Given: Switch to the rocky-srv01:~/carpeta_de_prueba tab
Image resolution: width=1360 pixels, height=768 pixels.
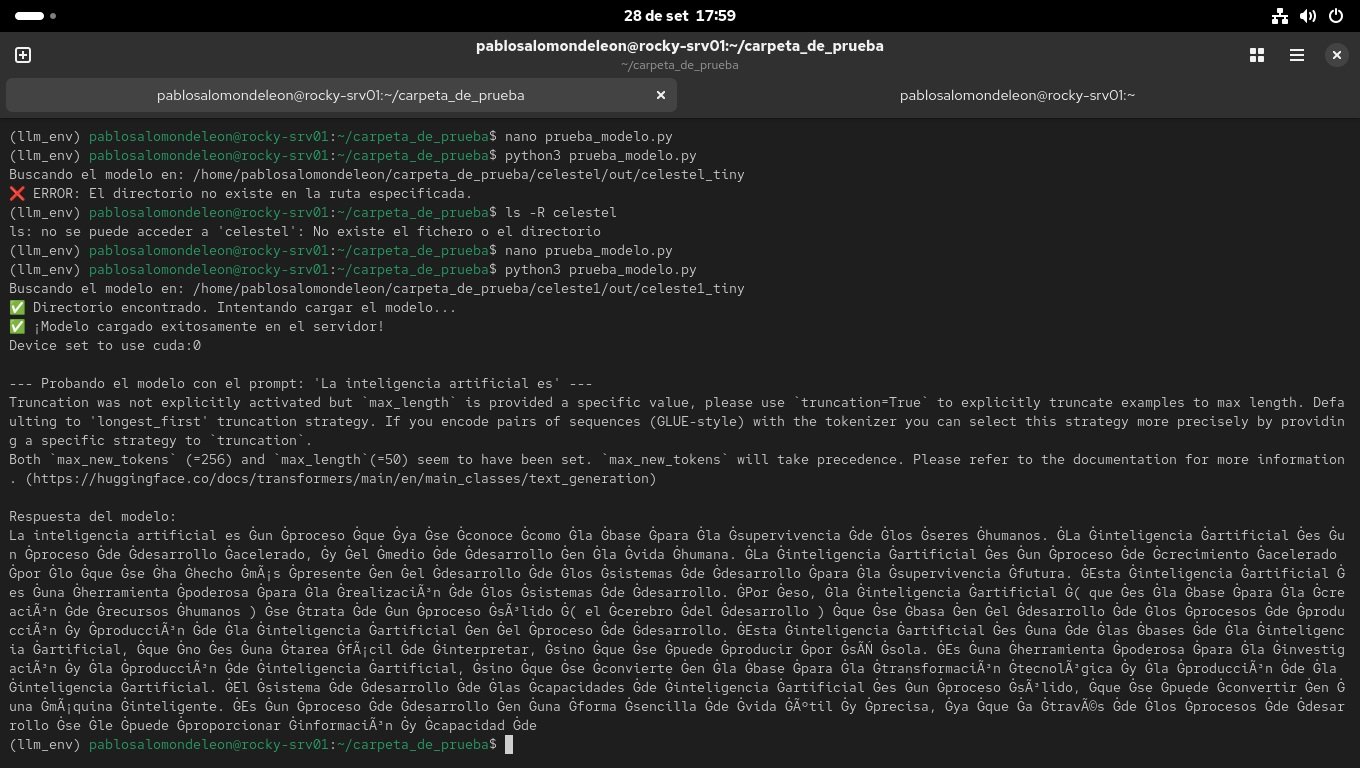Looking at the screenshot, I should (x=340, y=95).
